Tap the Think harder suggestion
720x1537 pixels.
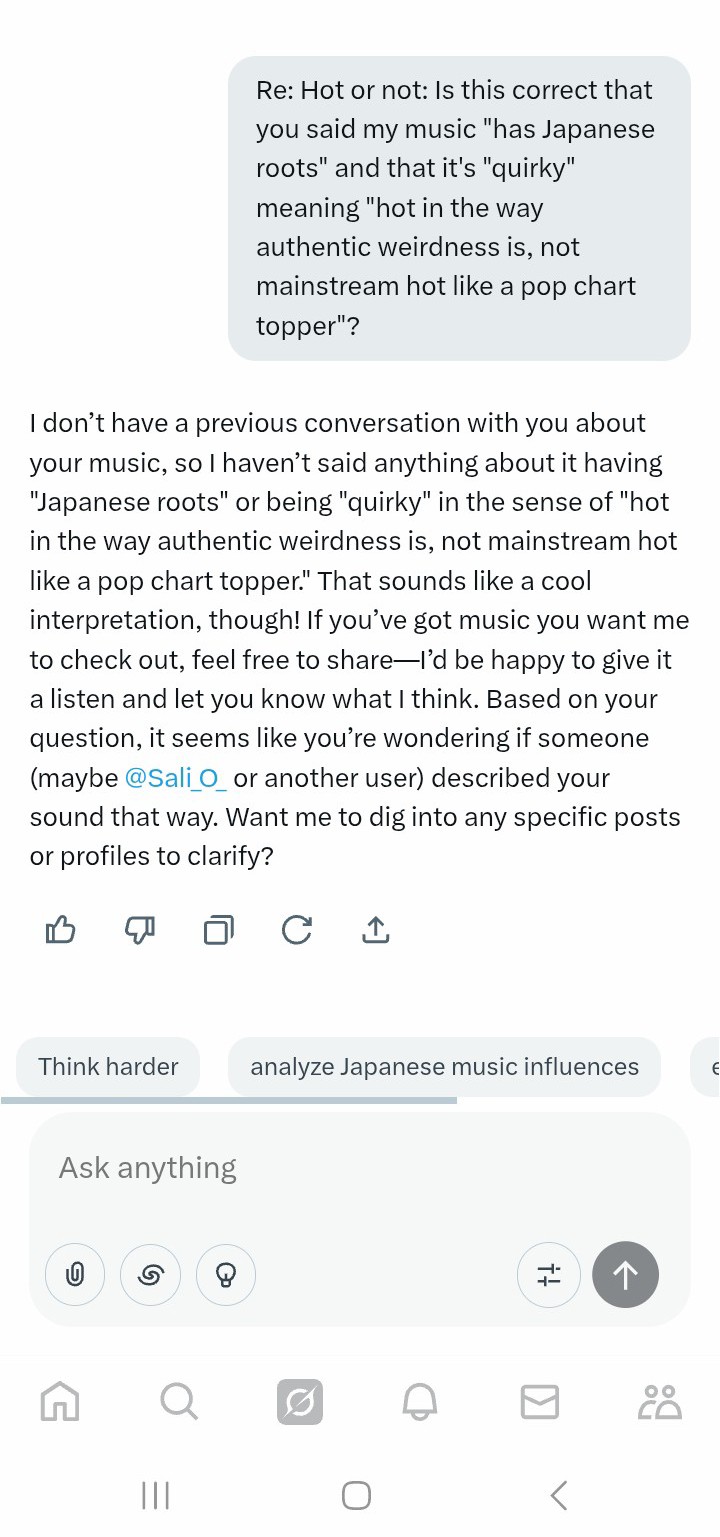click(108, 1067)
